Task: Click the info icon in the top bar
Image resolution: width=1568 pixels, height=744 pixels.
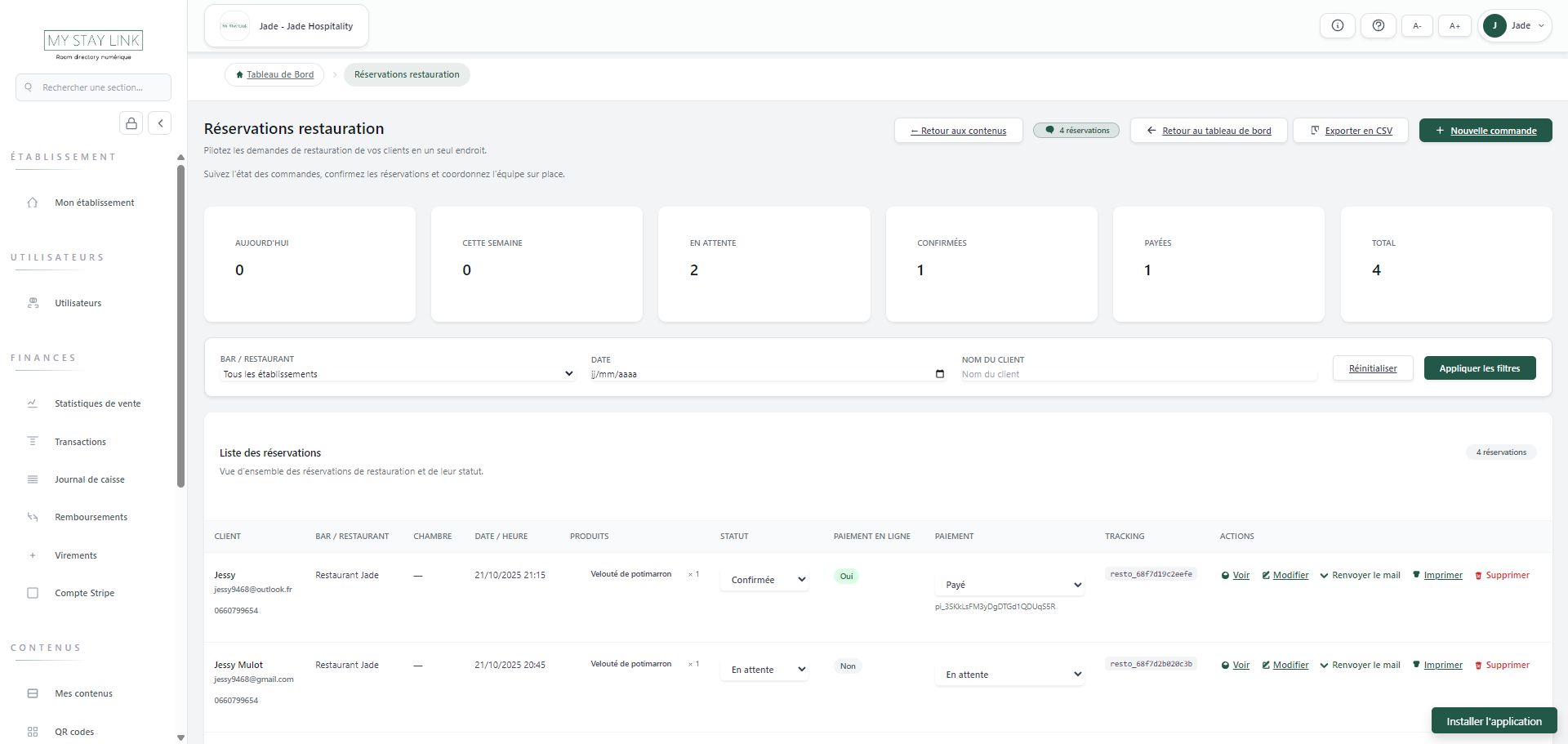Action: [x=1338, y=25]
